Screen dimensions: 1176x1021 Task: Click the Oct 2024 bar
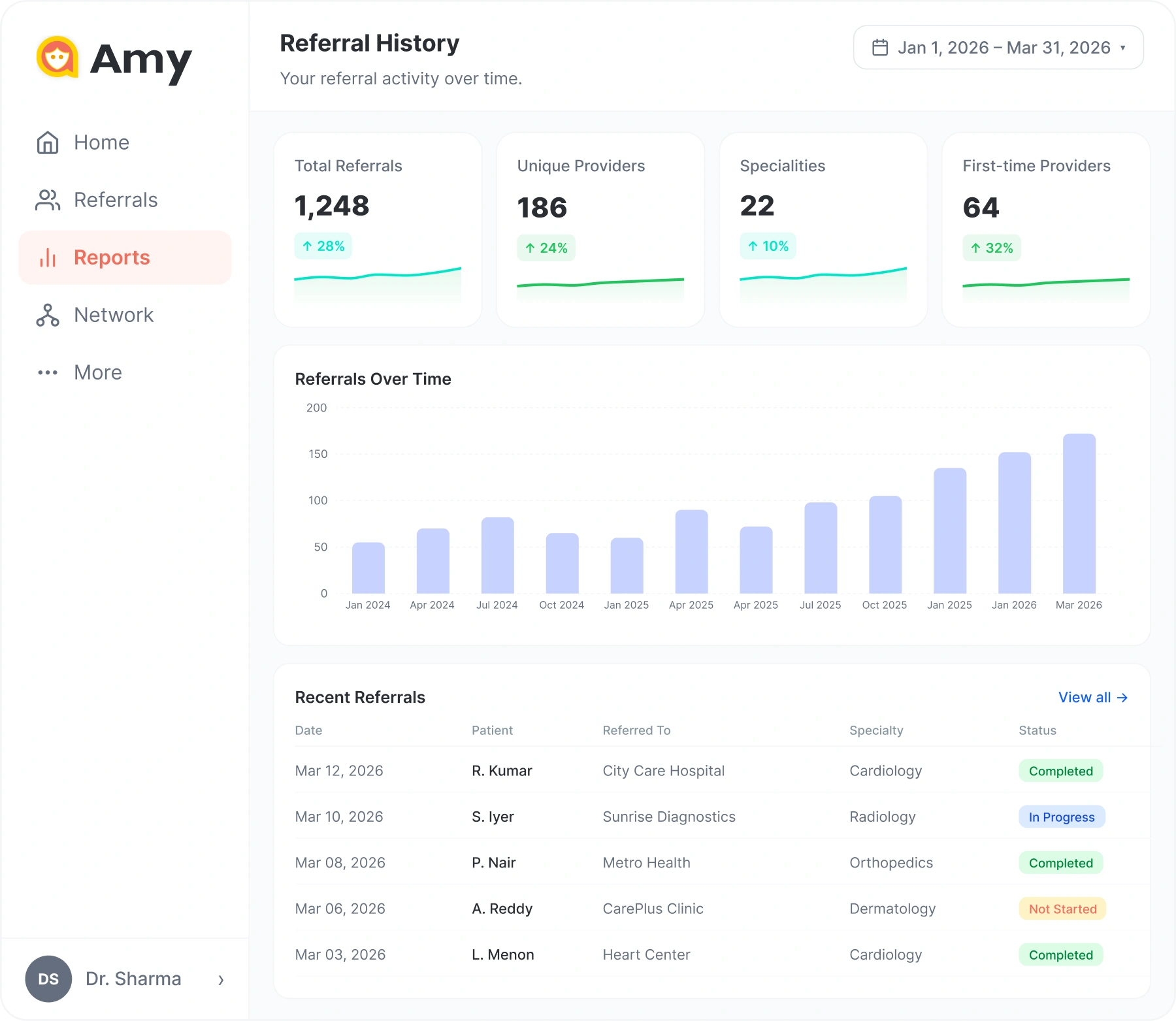coord(563,563)
